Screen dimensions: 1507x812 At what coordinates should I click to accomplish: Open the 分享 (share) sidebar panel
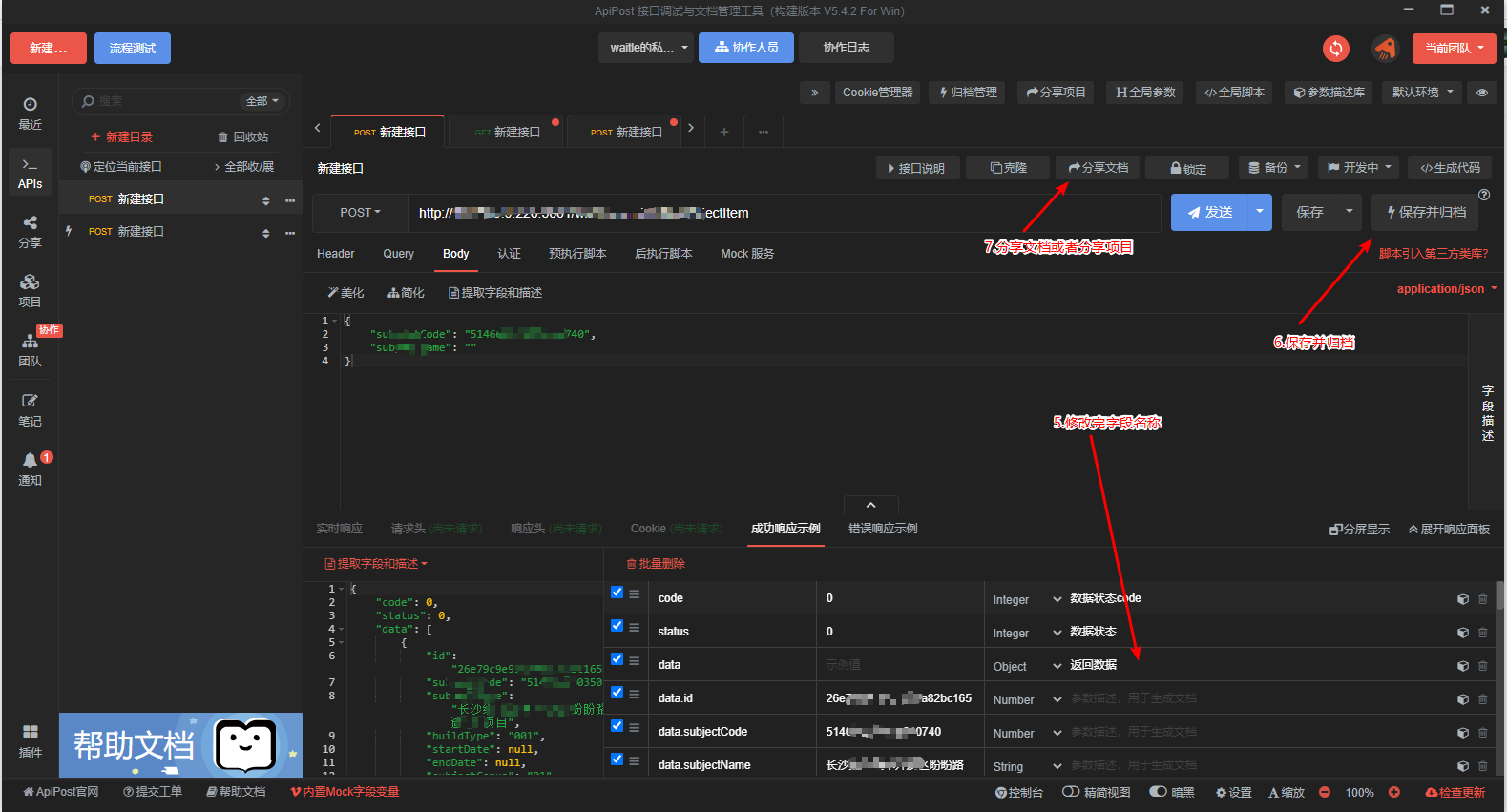coord(30,232)
